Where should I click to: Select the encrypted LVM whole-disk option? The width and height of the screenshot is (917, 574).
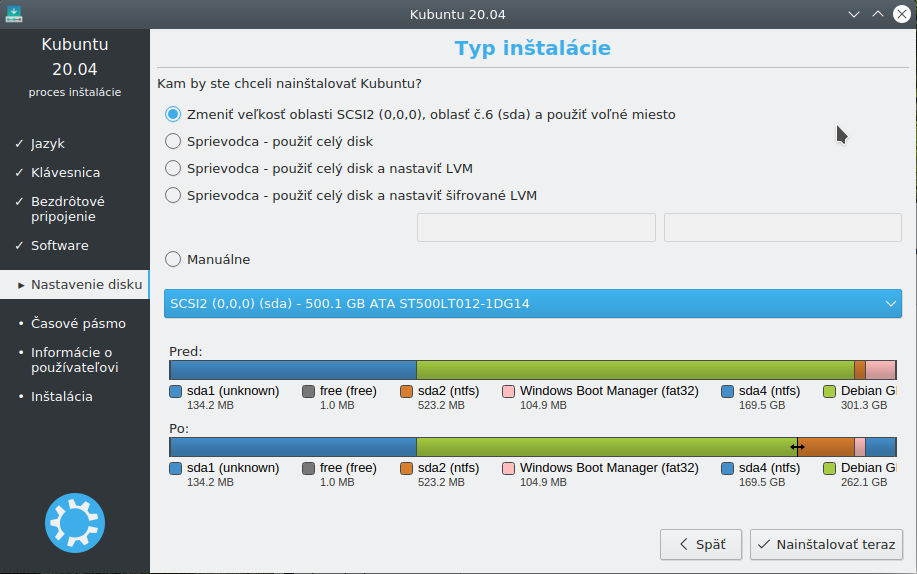click(x=351, y=195)
